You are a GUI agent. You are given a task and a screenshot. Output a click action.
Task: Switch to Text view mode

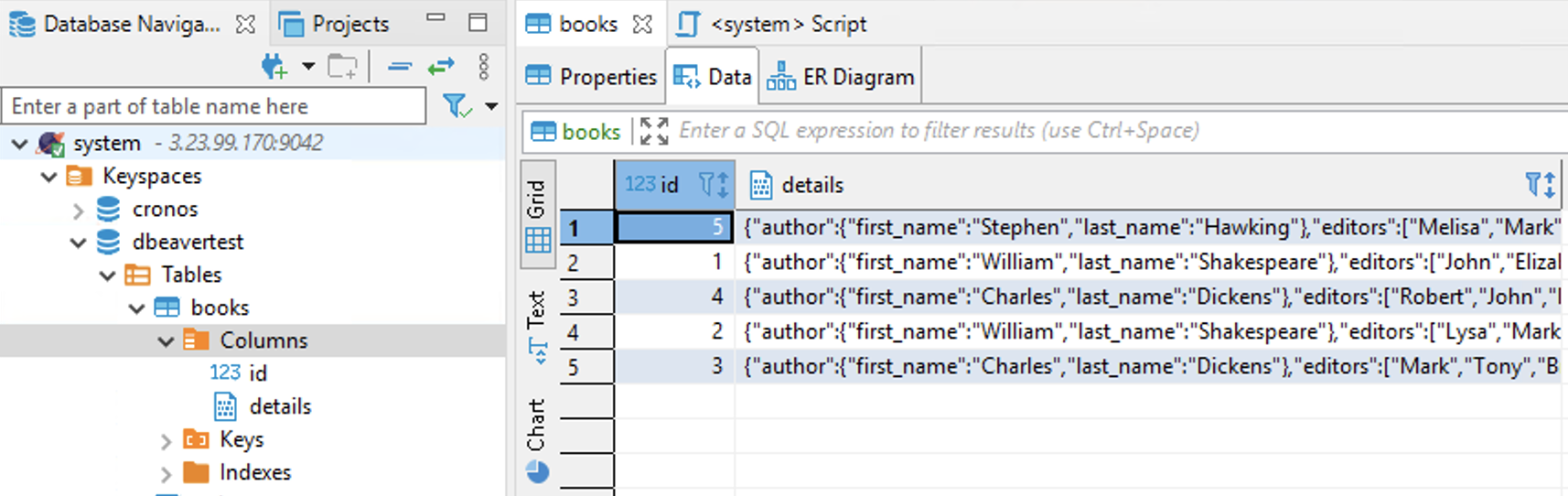coord(537,327)
